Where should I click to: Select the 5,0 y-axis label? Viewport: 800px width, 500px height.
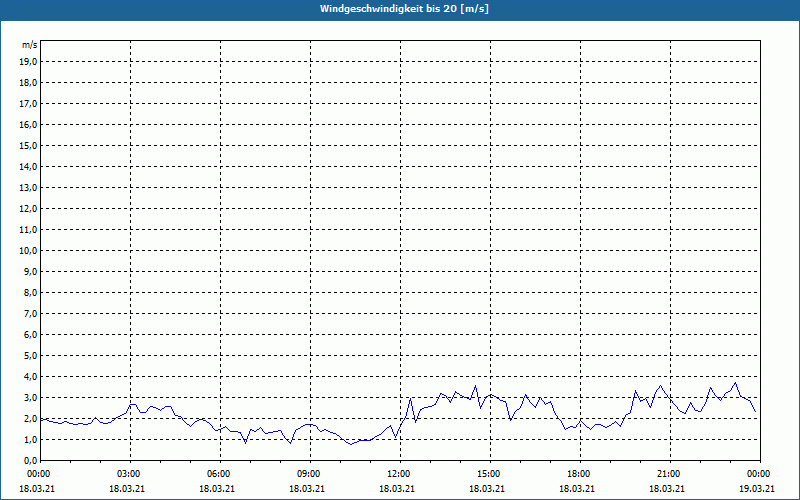31,356
